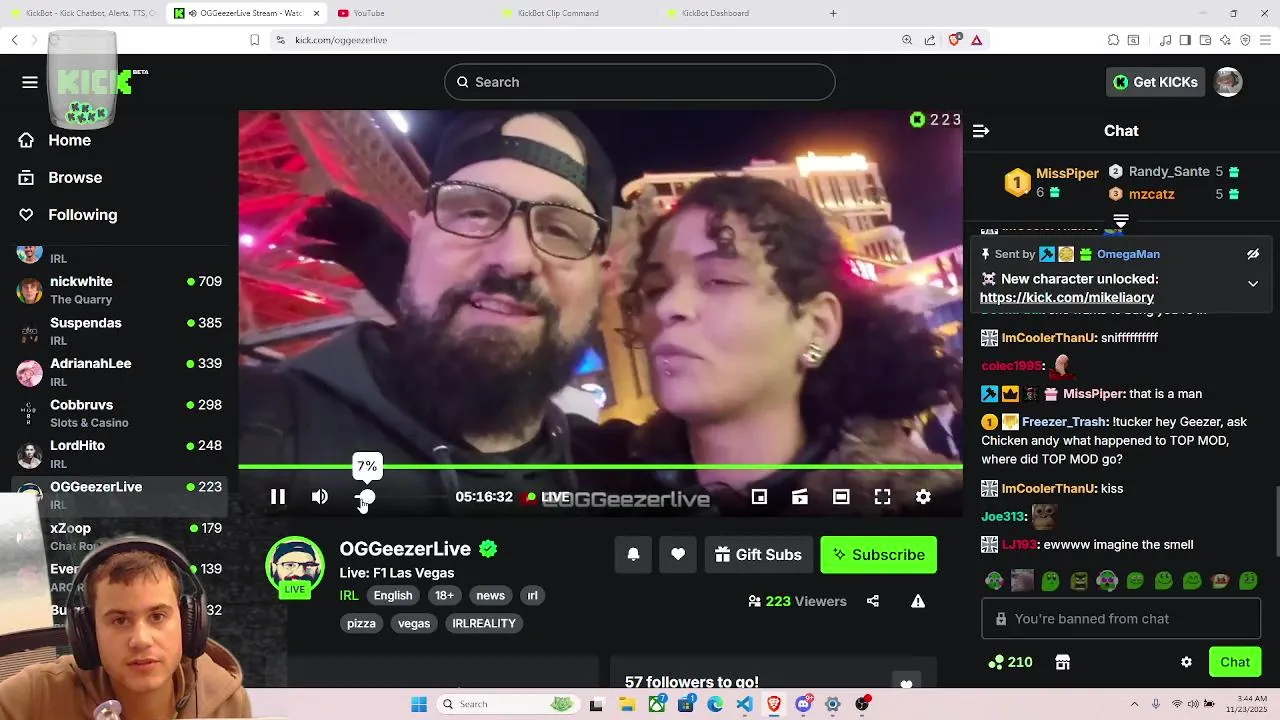
Task: Open the KICKs shop icon
Action: tap(1063, 662)
